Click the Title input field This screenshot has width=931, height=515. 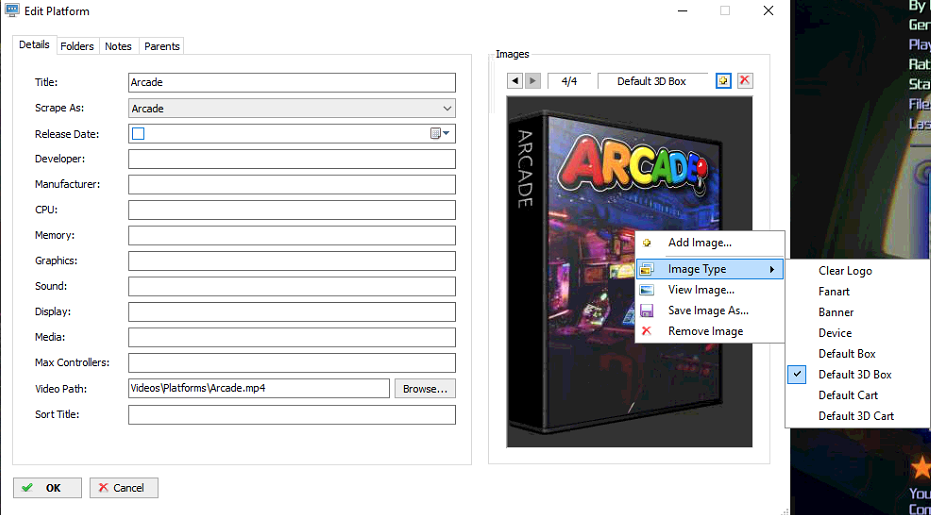(x=292, y=83)
